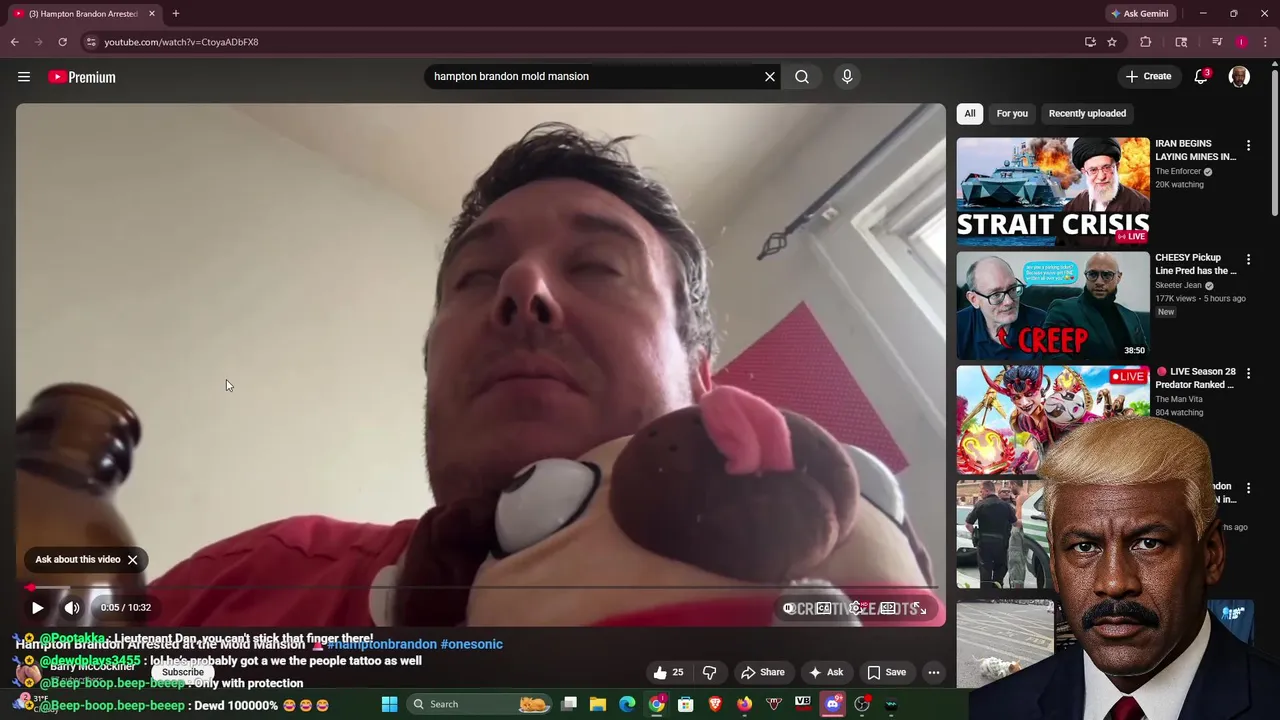Open Microsoft Edge from taskbar
This screenshot has width=1280, height=720.
pos(627,704)
